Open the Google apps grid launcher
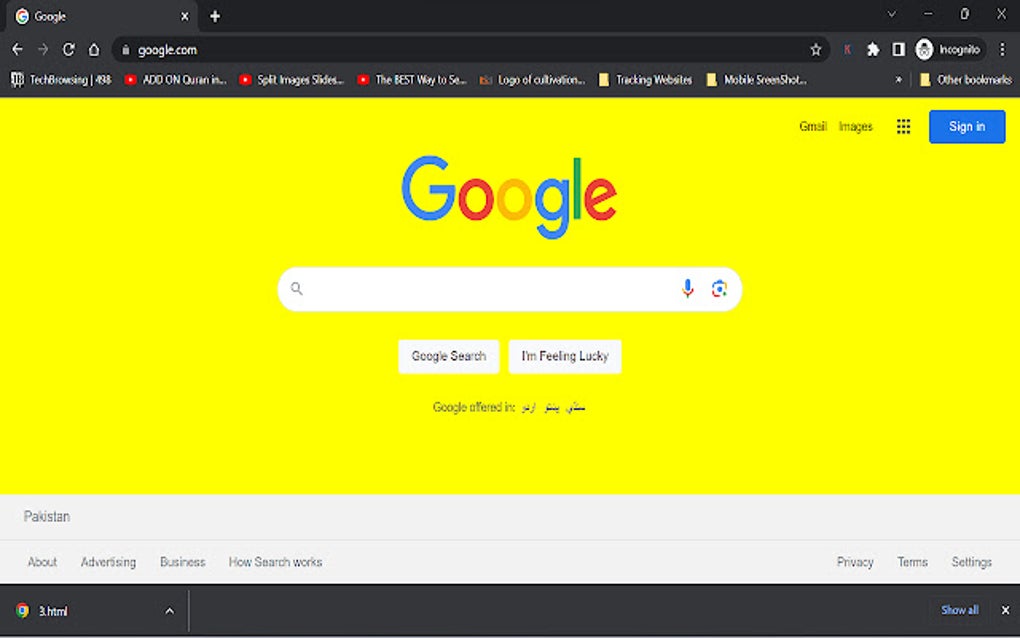The height and width of the screenshot is (638, 1020). coord(904,126)
